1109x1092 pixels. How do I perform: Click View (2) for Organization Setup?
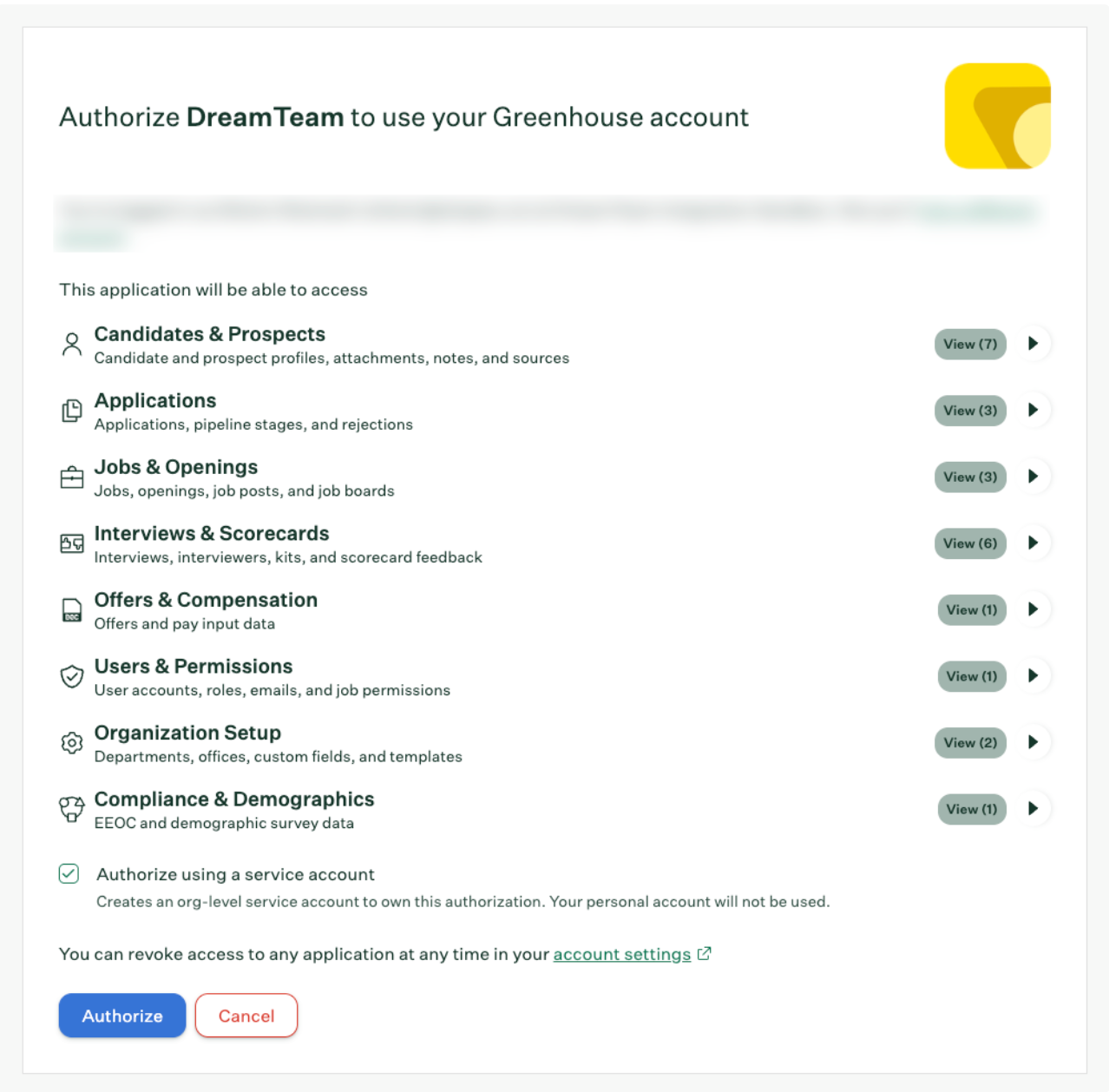(x=970, y=742)
